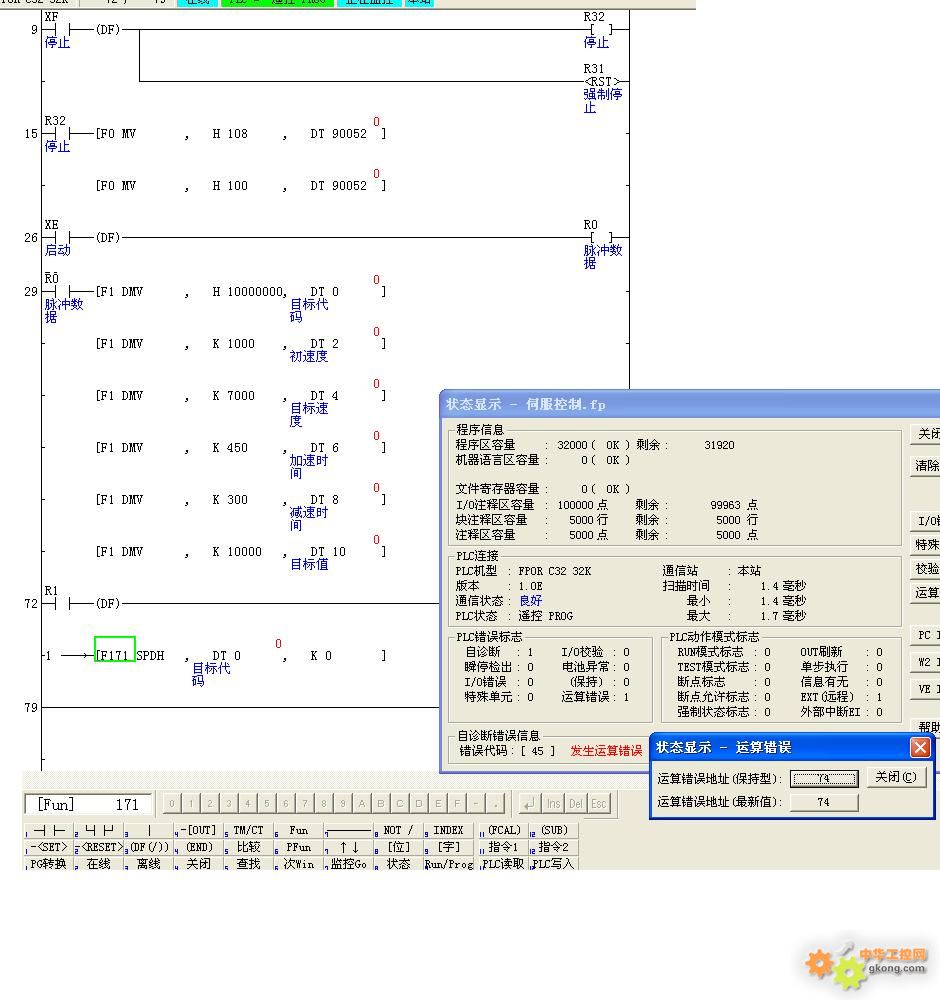Image resolution: width=940 pixels, height=1000 pixels.
Task: Select the Fun instruction key
Action: 298,830
